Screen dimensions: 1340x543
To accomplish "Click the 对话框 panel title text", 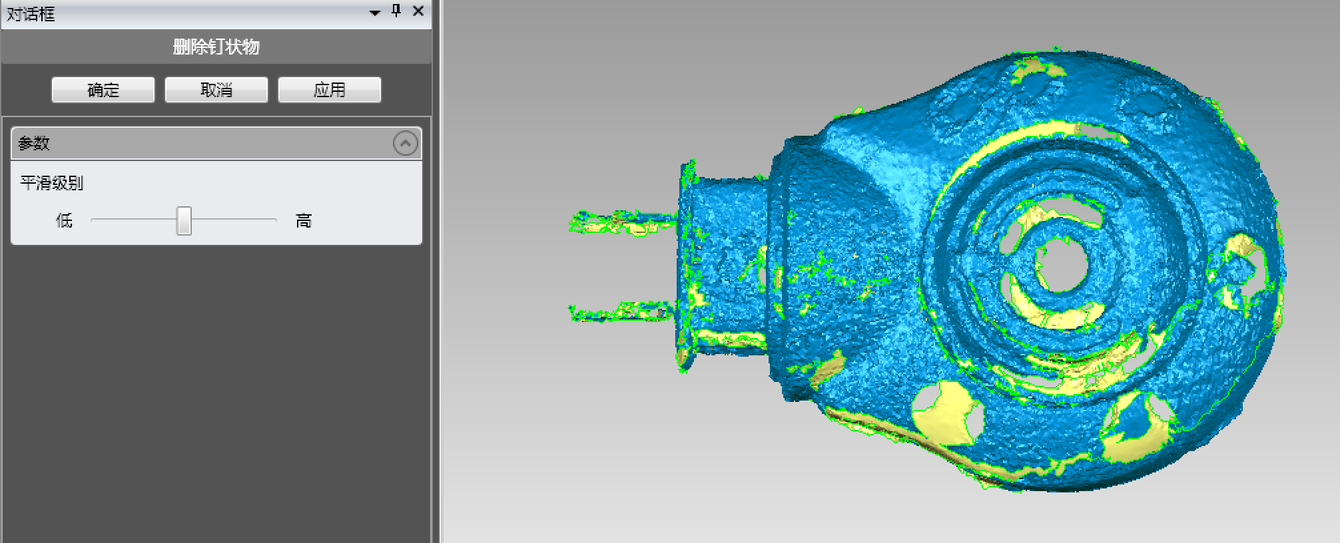I will [31, 14].
